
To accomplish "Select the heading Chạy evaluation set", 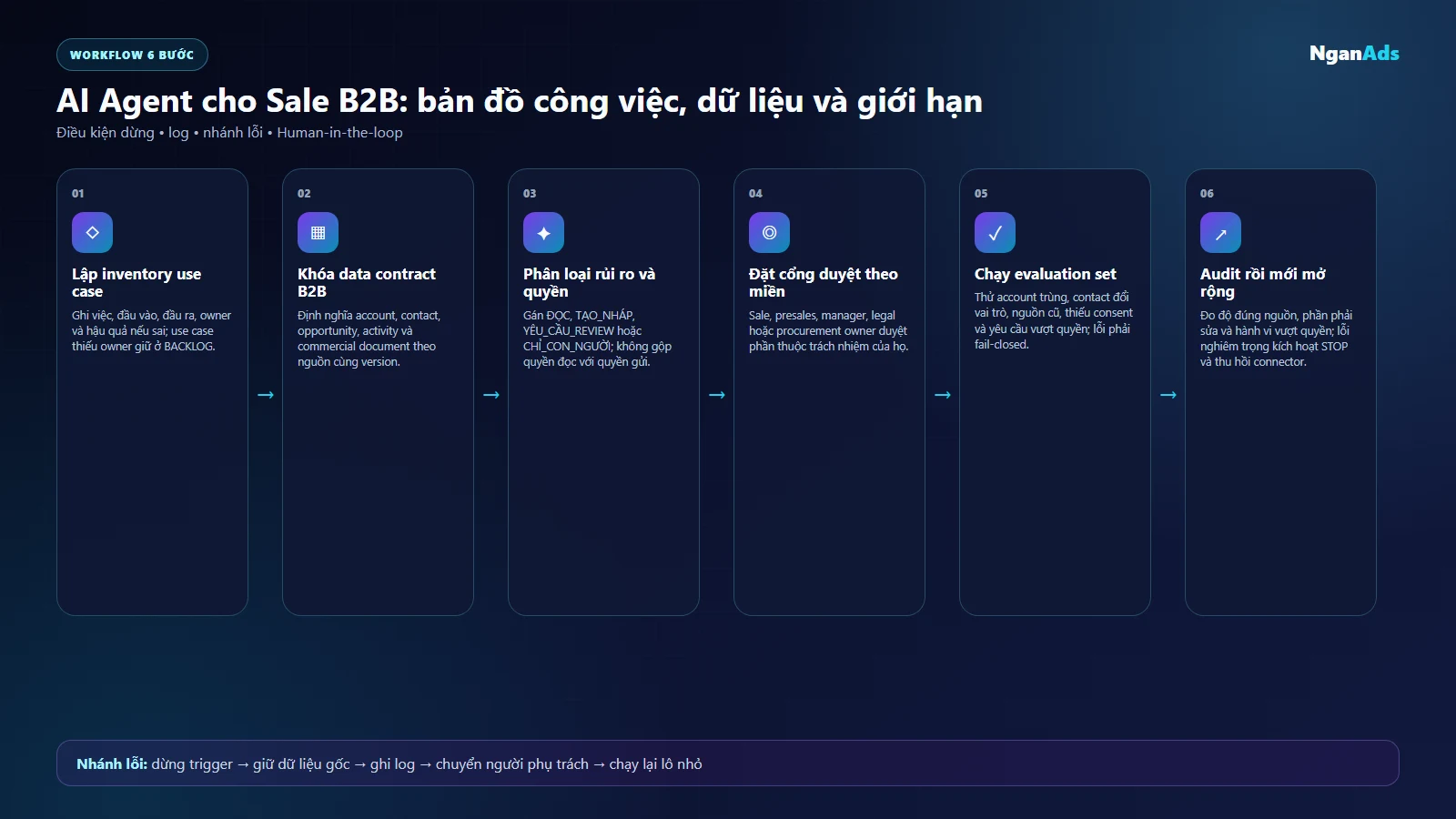I will (1046, 274).
